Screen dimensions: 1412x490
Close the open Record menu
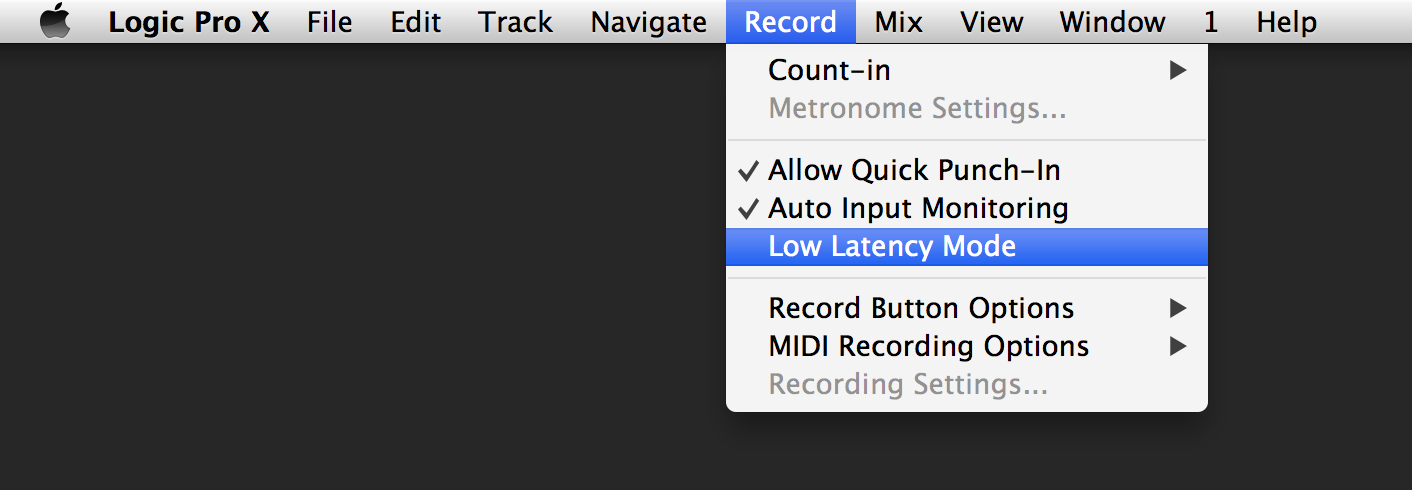791,22
